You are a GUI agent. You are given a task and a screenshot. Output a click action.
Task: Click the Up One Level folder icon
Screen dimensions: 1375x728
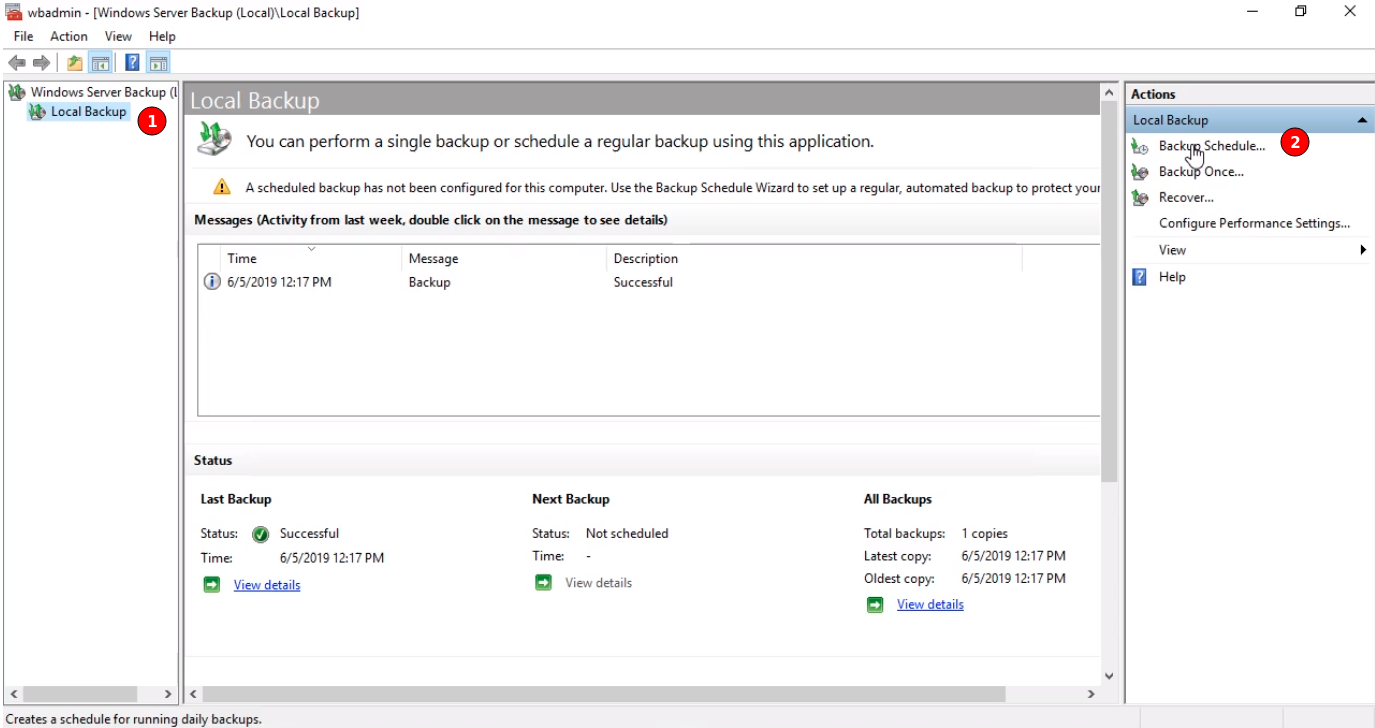coord(75,63)
